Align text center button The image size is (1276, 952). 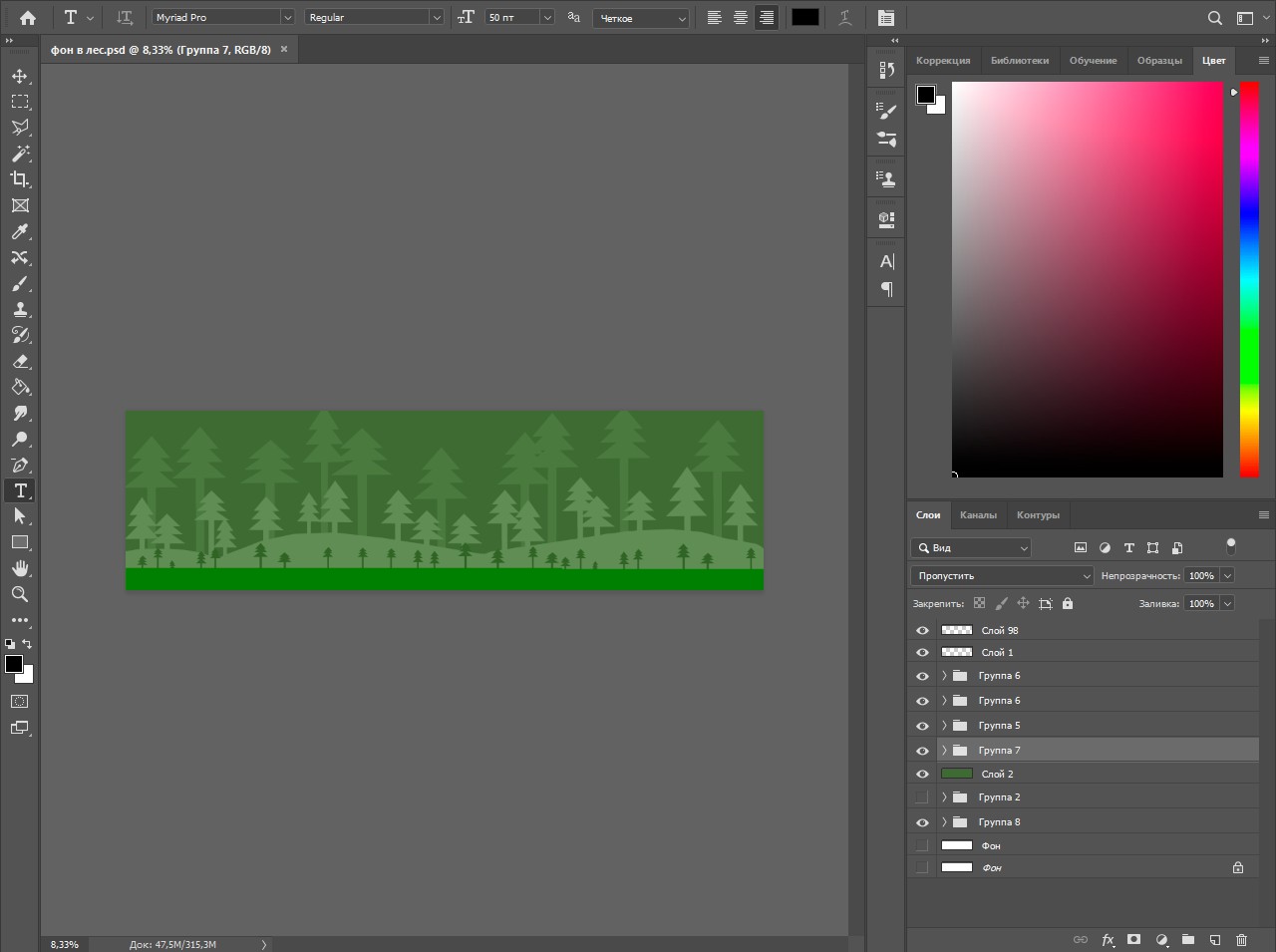click(x=741, y=18)
